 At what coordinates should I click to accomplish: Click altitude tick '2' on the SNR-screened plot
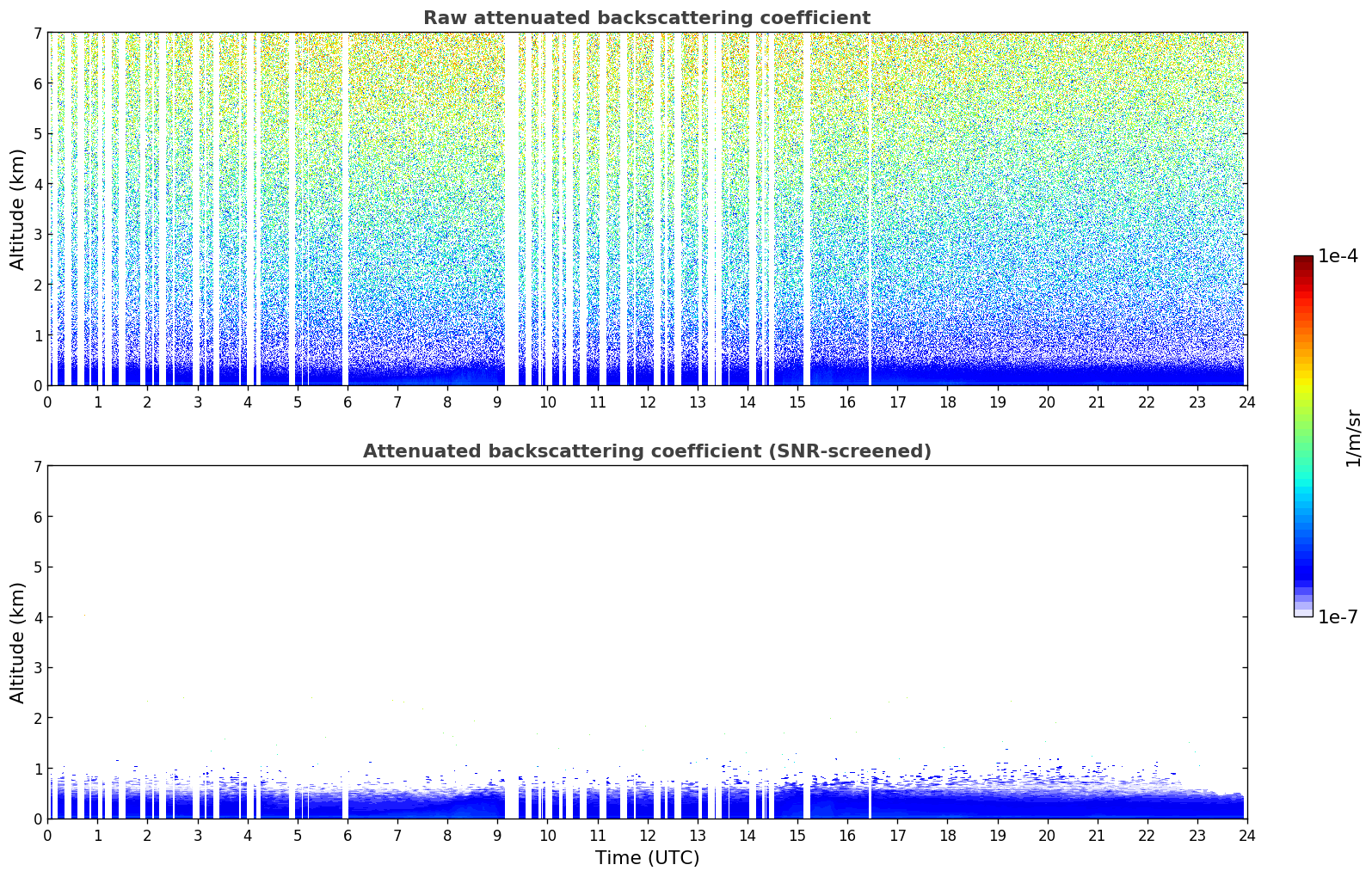[38, 718]
